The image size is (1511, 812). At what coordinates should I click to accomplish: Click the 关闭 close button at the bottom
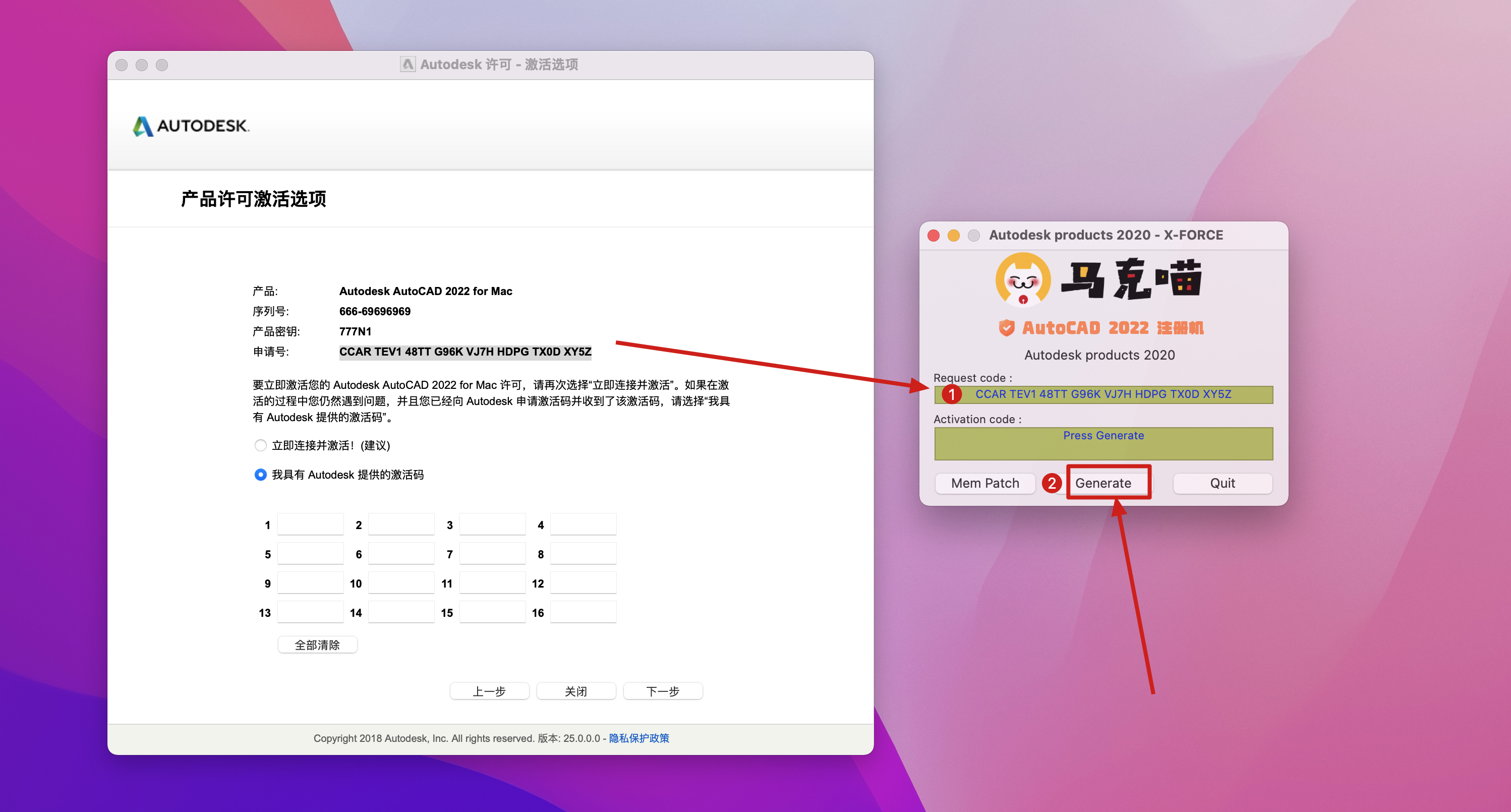[575, 691]
